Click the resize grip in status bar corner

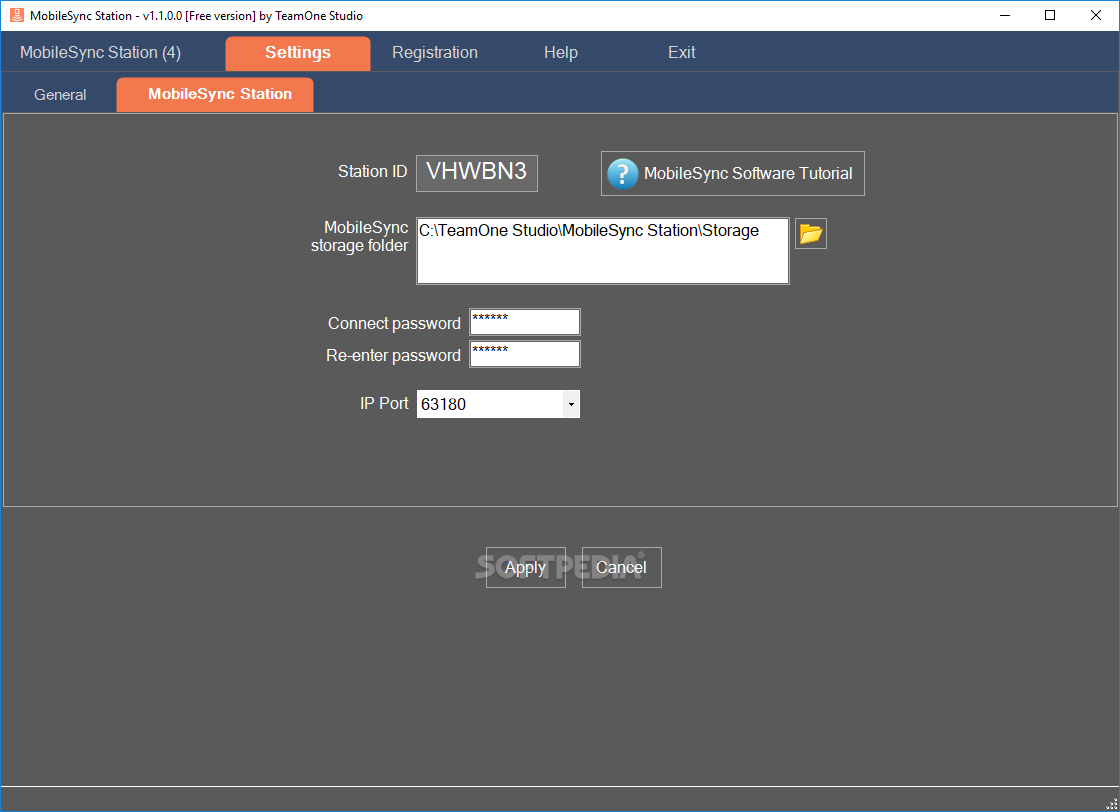pos(1111,803)
